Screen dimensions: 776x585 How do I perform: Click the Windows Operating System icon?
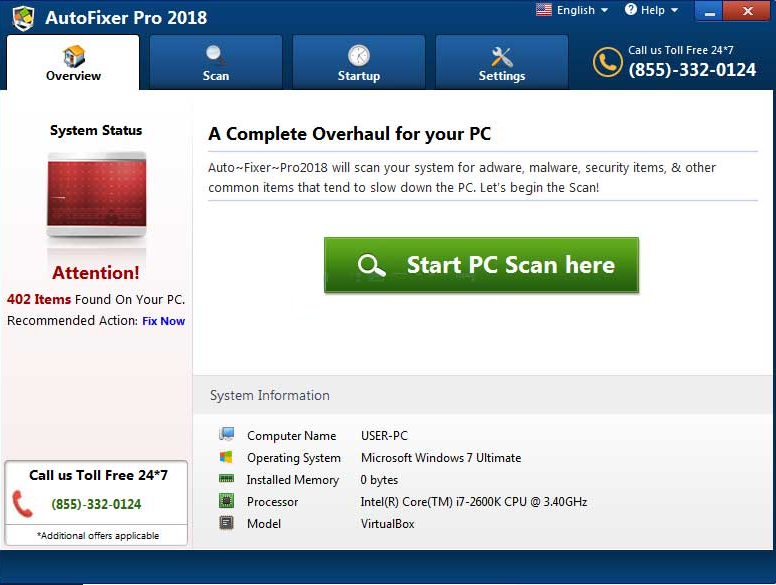[x=227, y=457]
